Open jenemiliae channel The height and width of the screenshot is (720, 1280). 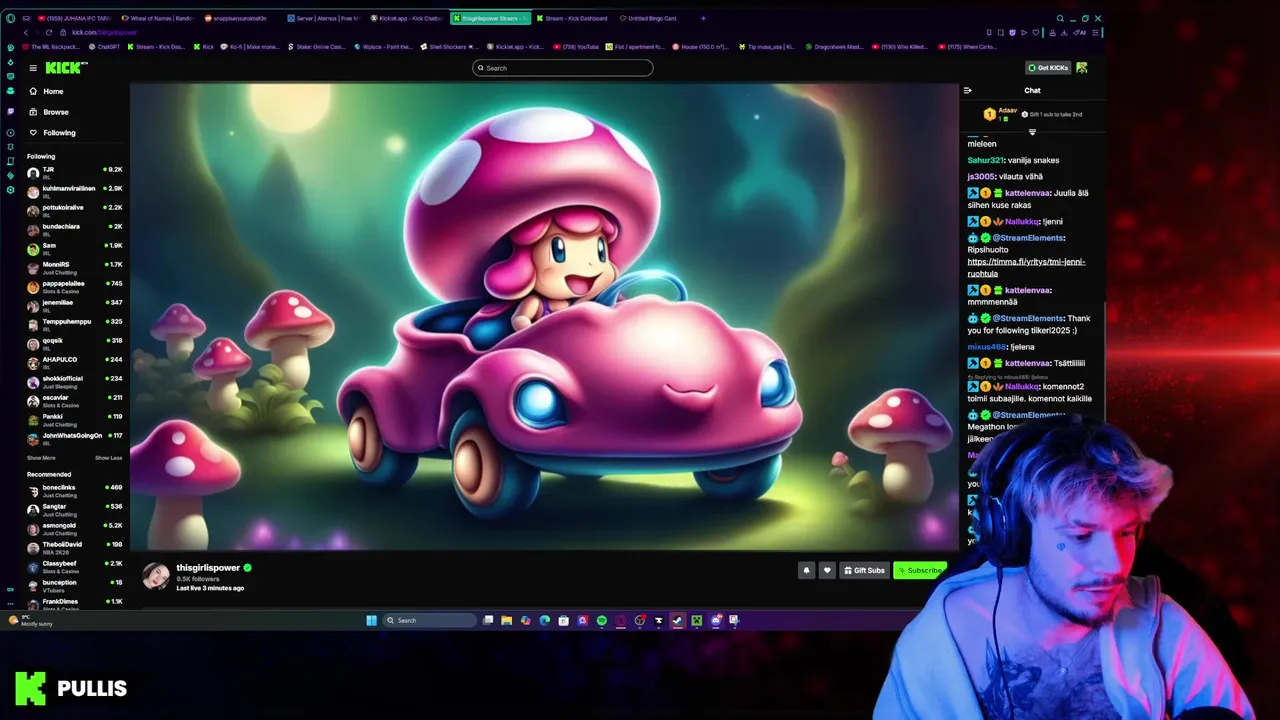(x=75, y=305)
